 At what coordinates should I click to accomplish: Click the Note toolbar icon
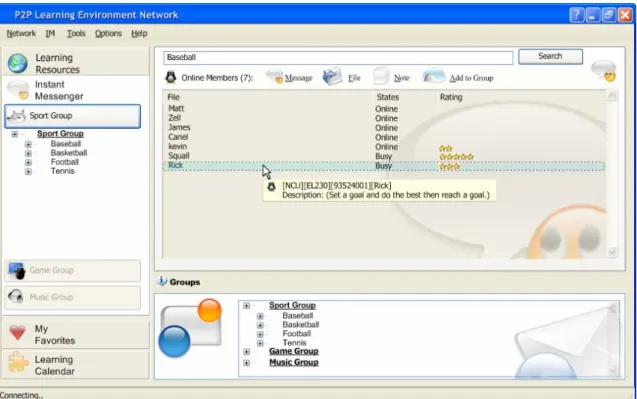click(381, 76)
